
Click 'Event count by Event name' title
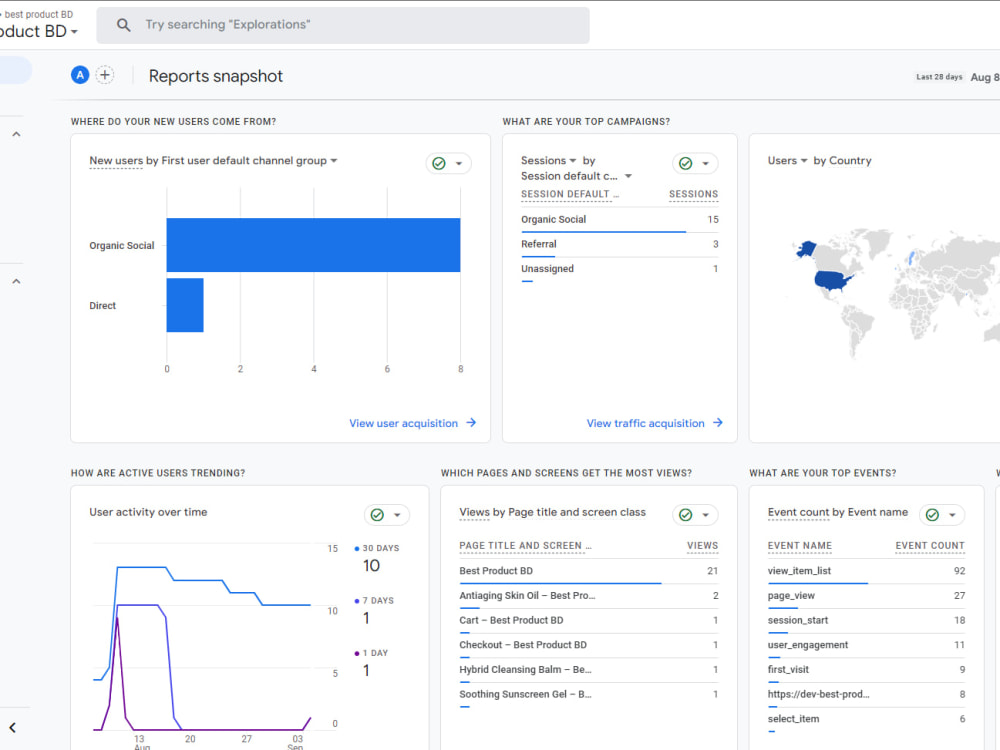coord(838,513)
